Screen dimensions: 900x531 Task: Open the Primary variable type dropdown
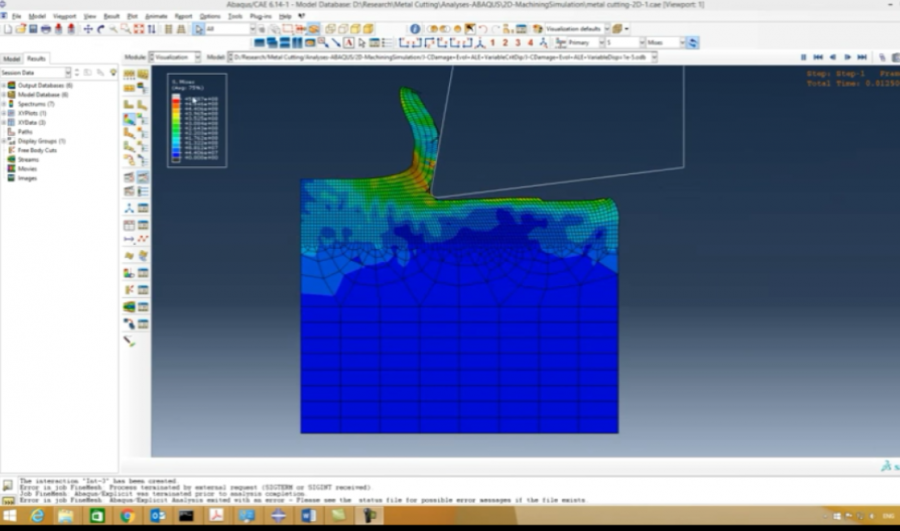[583, 43]
